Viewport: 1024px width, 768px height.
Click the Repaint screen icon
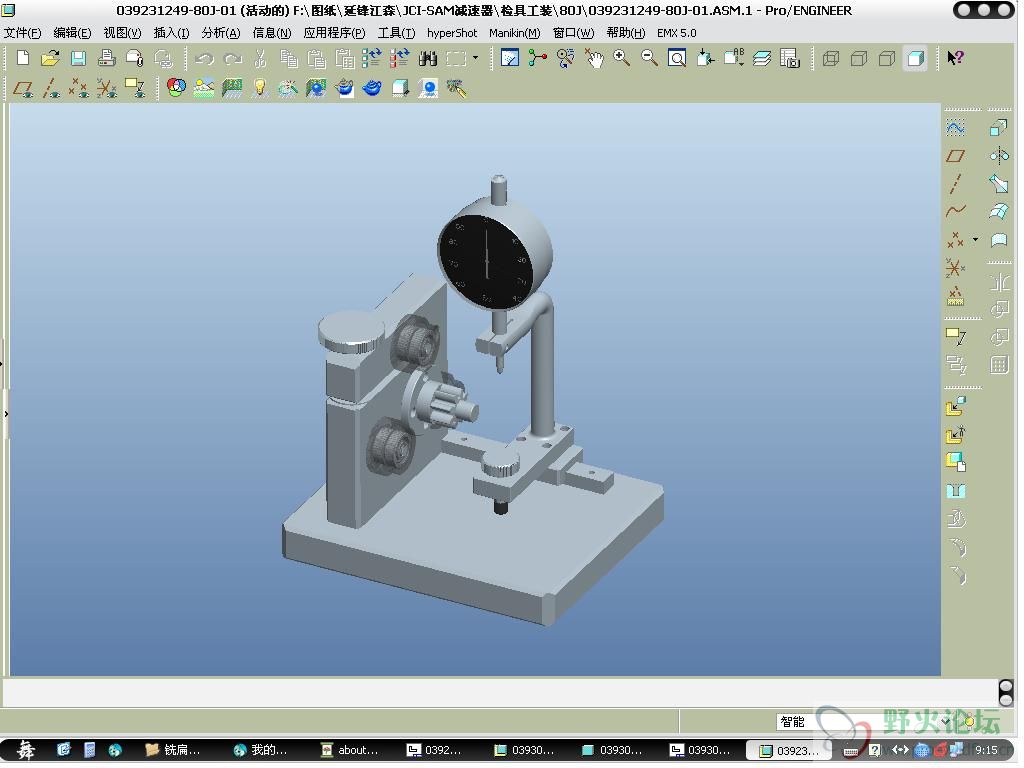click(510, 59)
